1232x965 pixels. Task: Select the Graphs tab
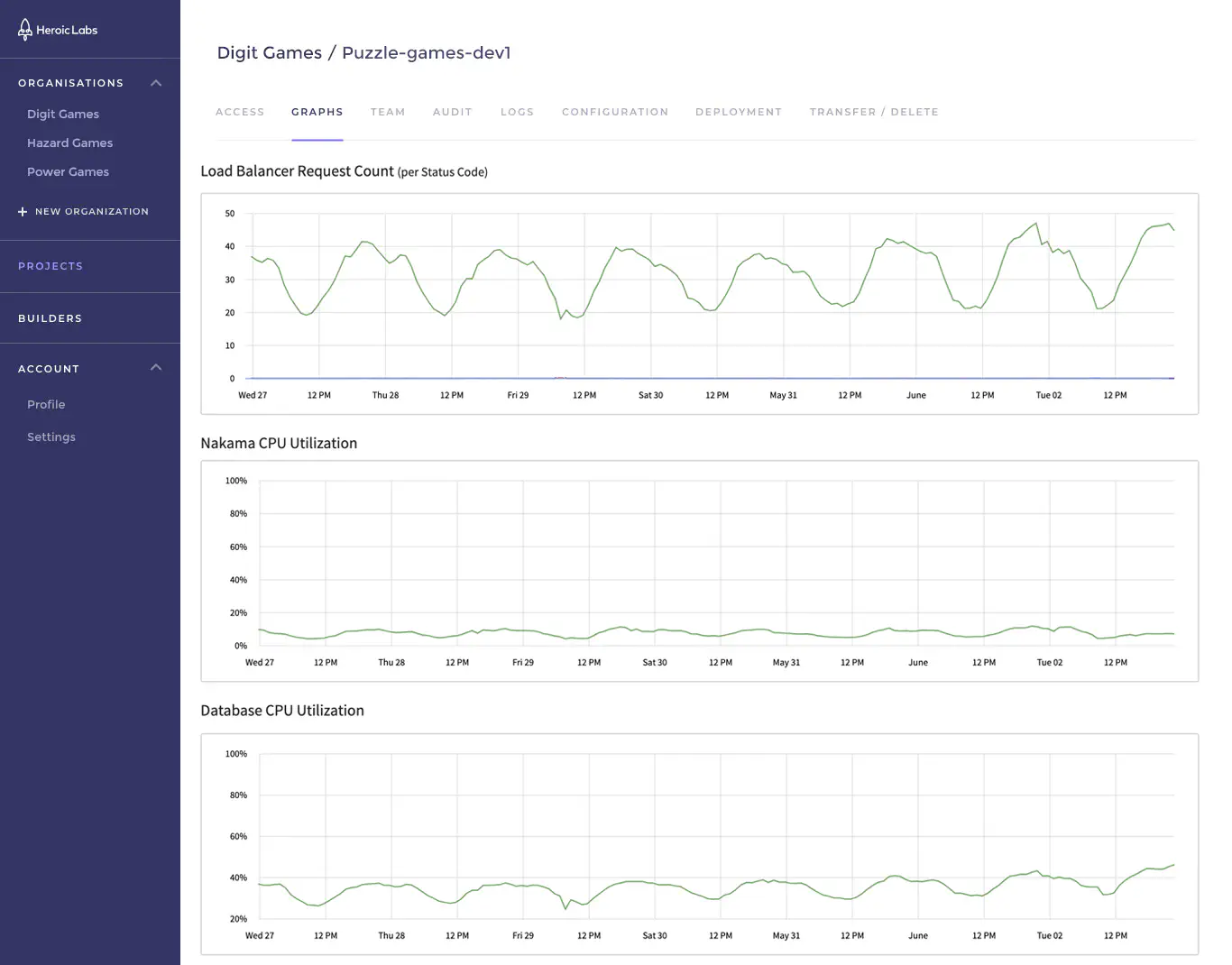(317, 112)
